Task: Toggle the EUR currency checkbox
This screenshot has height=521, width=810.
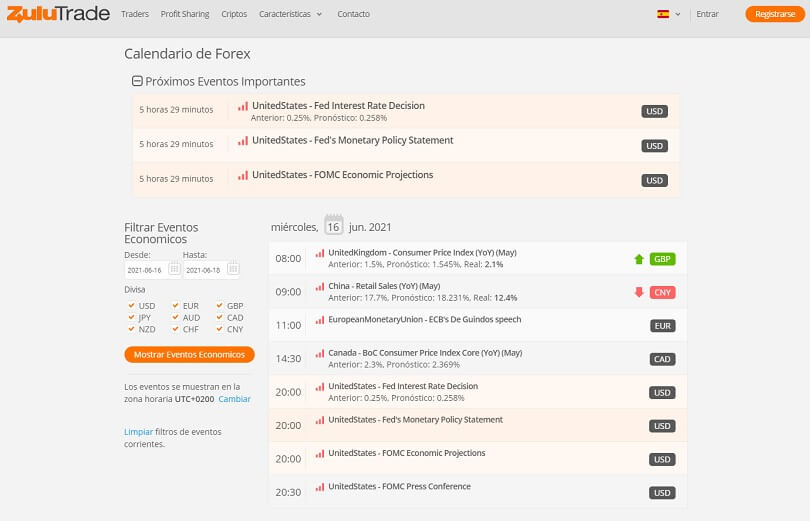Action: (176, 305)
